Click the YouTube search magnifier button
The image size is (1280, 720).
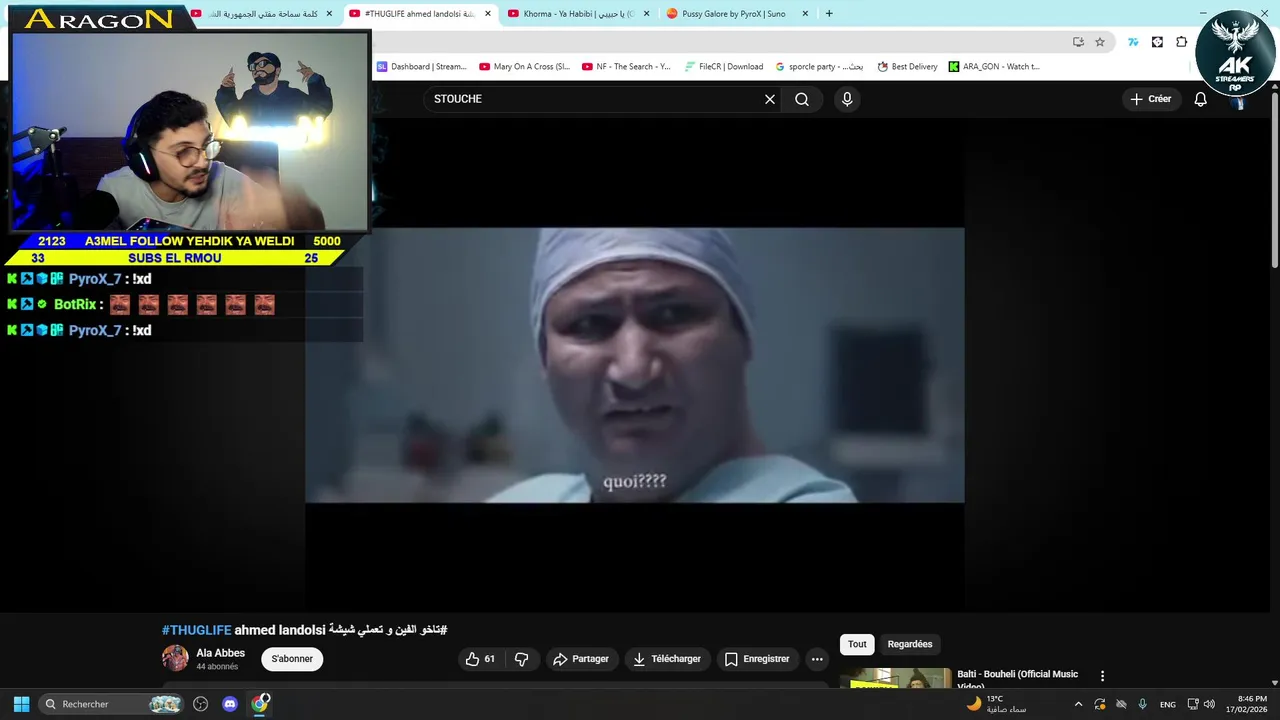pos(802,99)
